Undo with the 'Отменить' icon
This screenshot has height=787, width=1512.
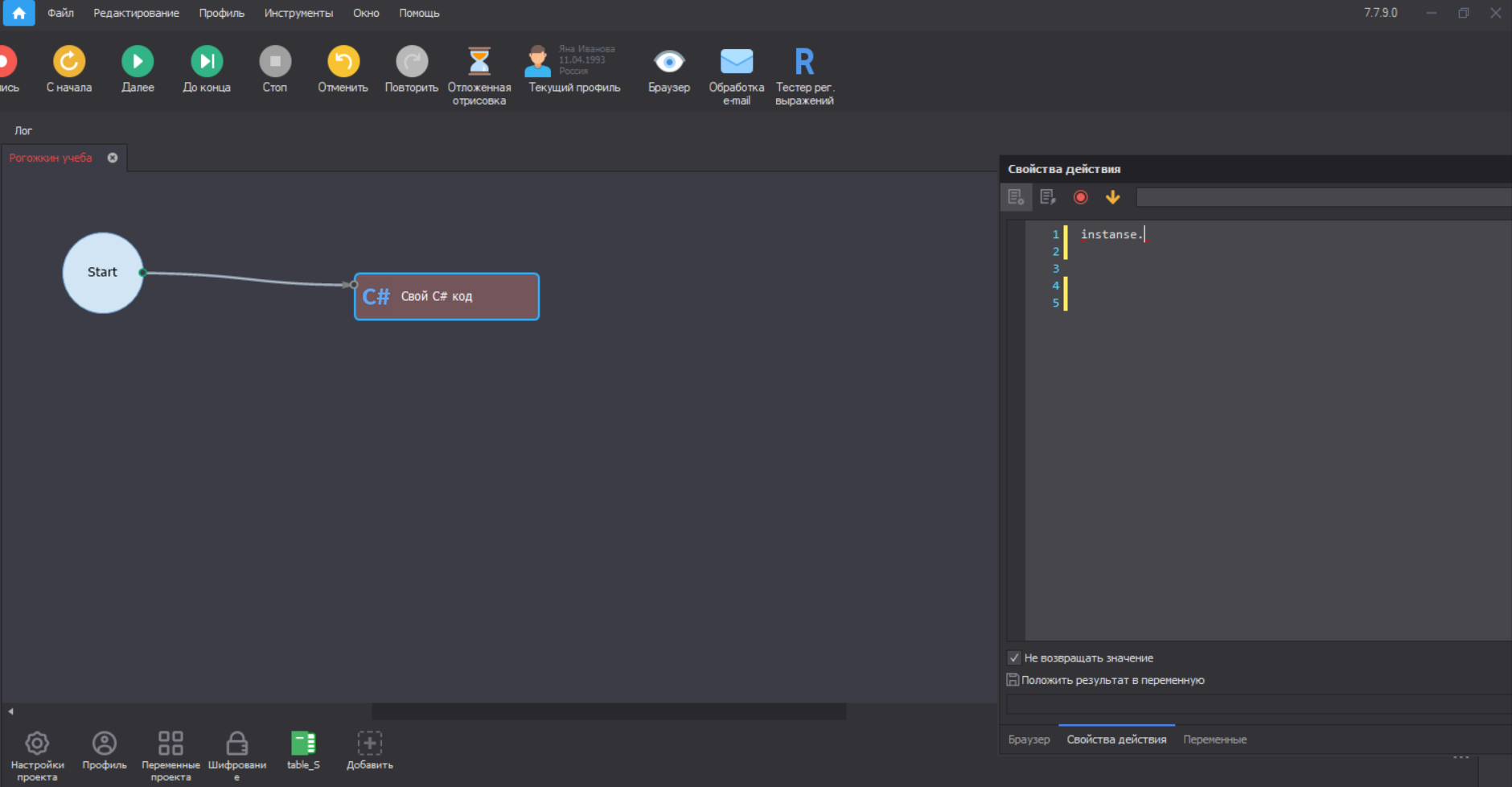pyautogui.click(x=343, y=62)
